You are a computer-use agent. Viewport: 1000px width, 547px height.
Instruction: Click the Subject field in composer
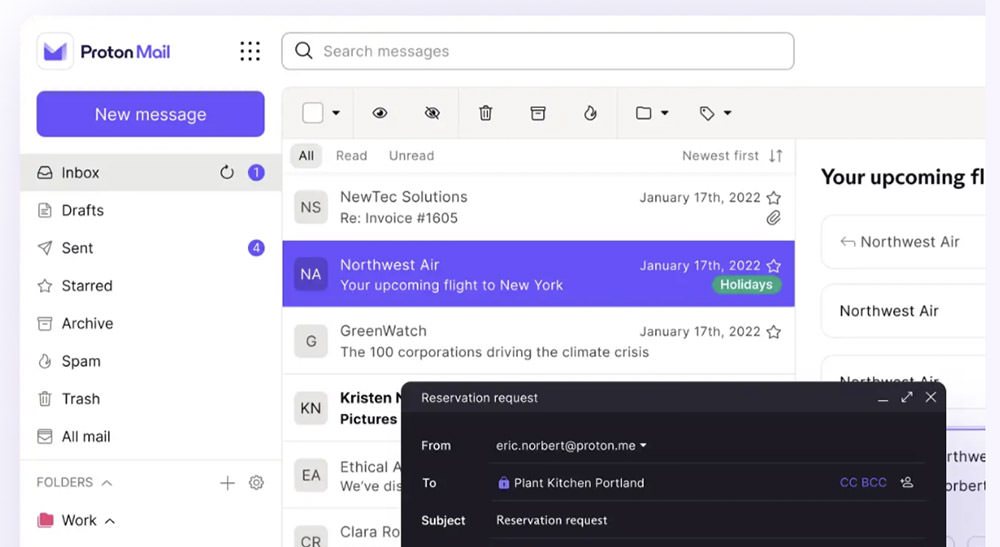[x=708, y=520]
